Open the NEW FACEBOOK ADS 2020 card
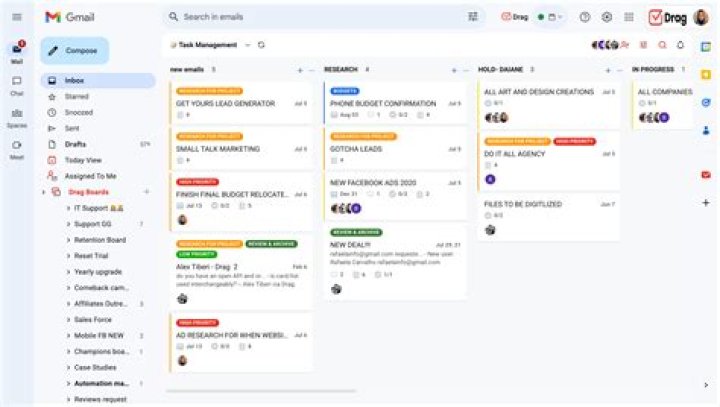720x407 pixels. (x=395, y=196)
